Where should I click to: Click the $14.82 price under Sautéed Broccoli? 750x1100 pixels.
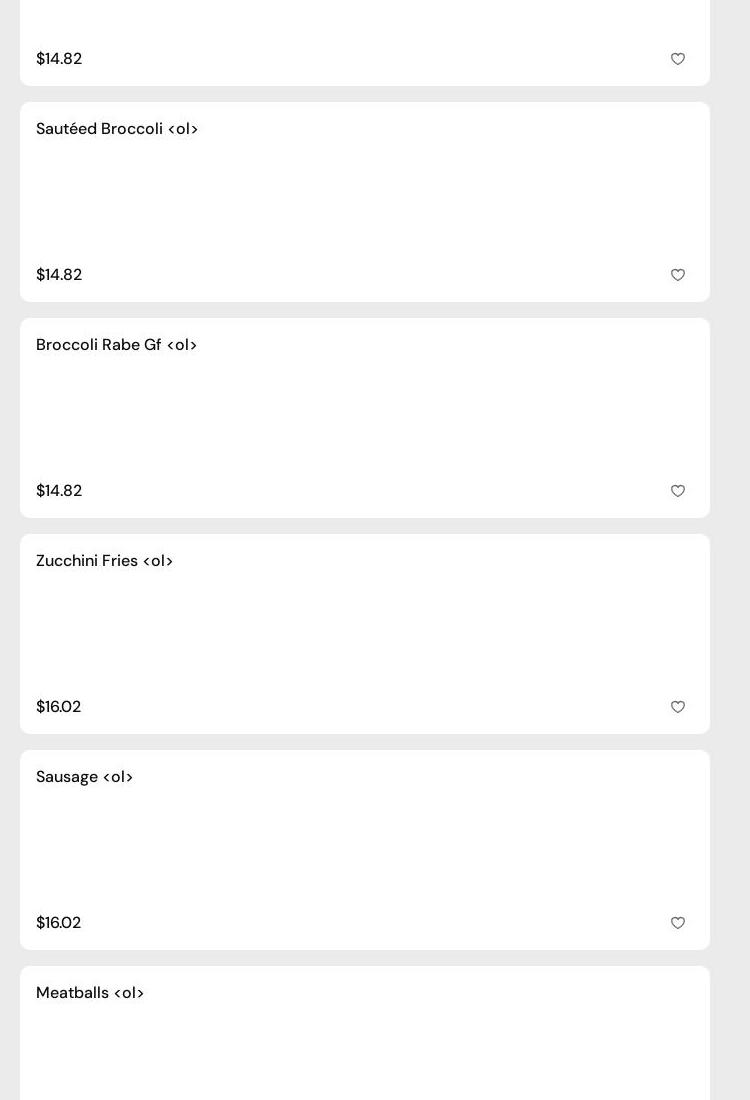[x=59, y=275]
